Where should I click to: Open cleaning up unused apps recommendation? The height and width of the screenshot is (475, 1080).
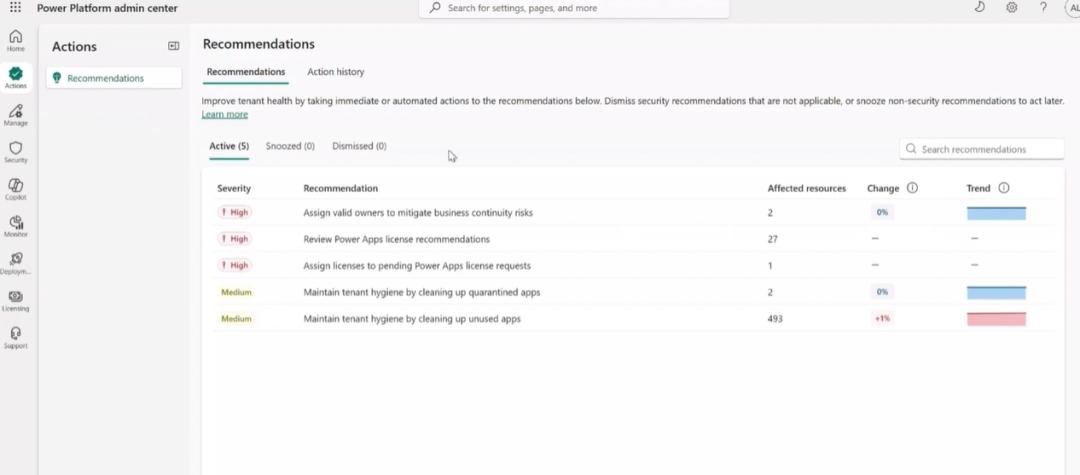412,319
